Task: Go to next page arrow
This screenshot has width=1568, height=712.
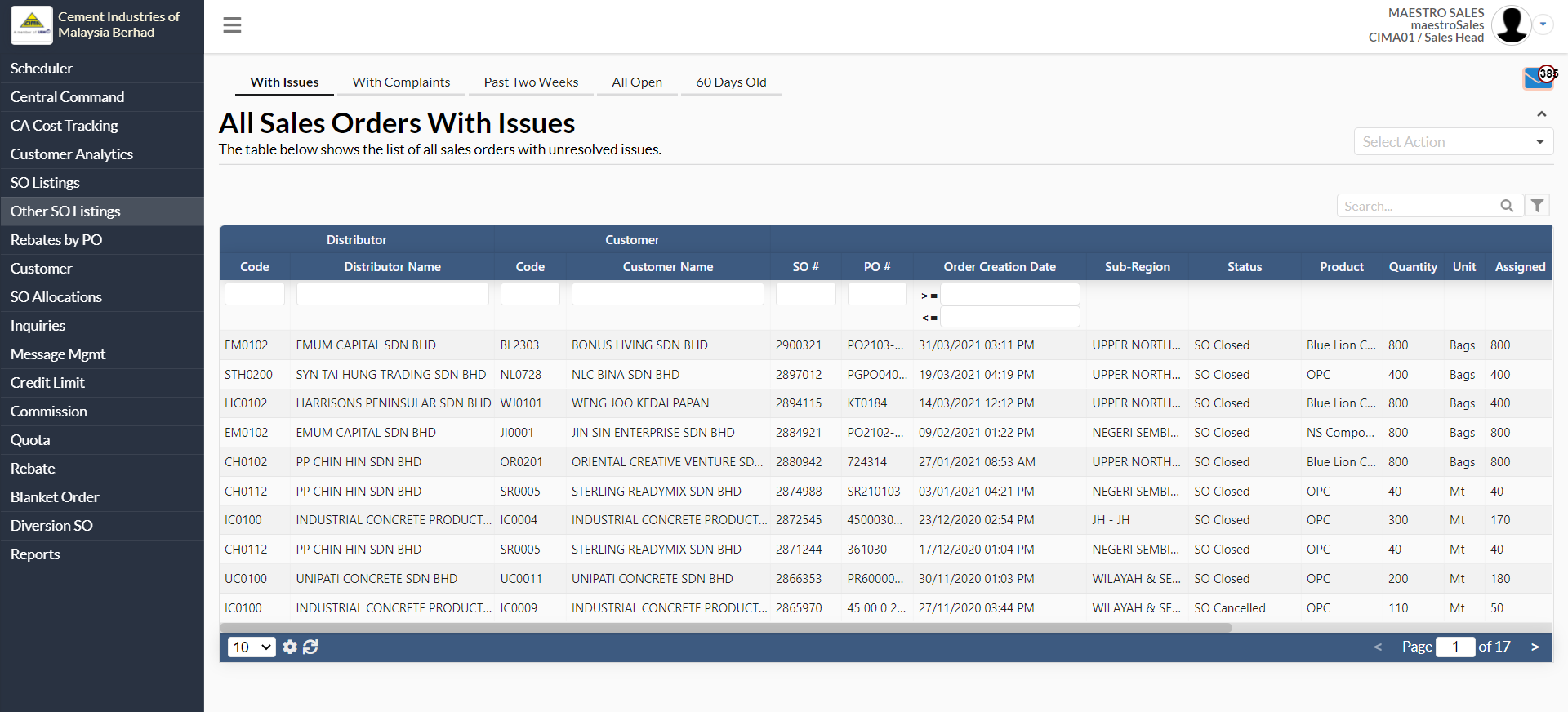Action: click(x=1535, y=647)
